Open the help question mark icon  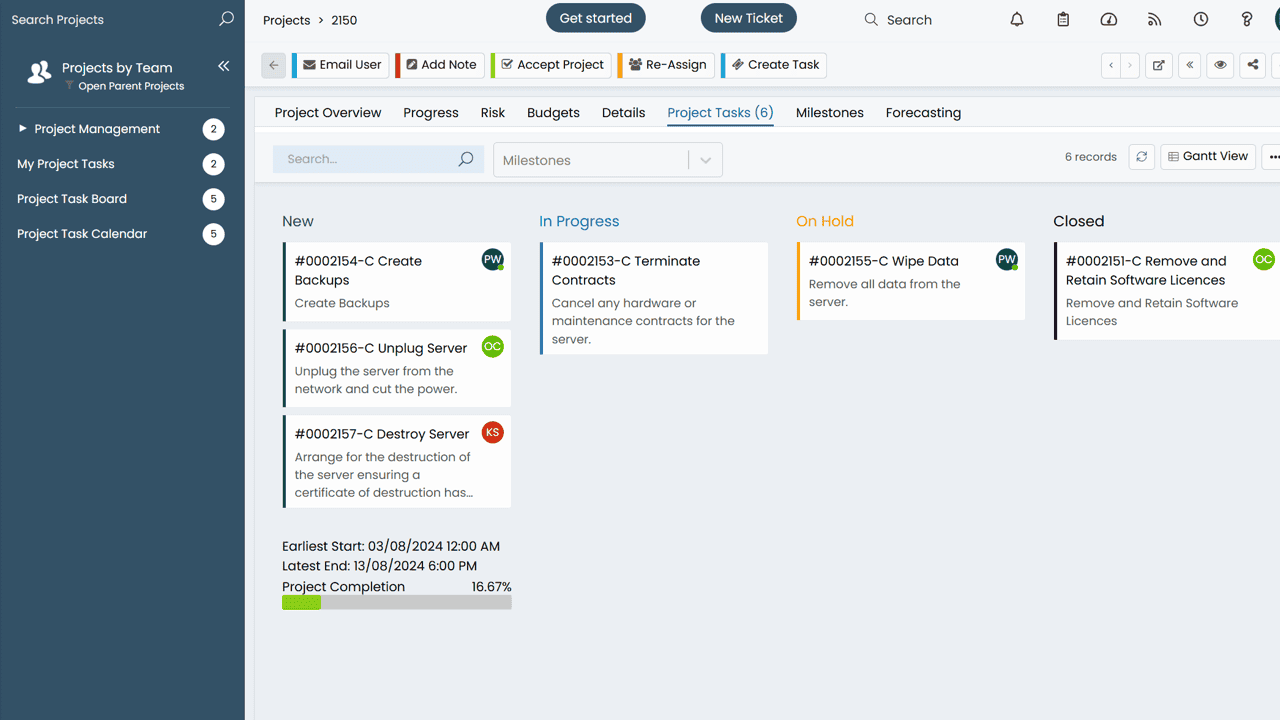tap(1247, 19)
